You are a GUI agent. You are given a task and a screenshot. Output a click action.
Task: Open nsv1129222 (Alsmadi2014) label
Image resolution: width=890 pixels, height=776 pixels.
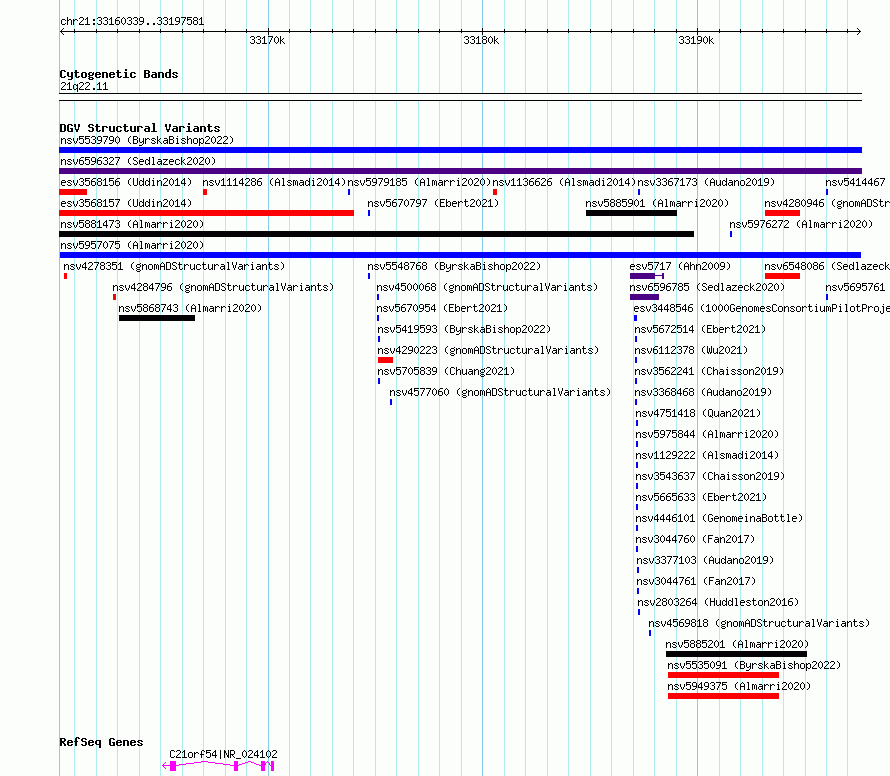(707, 455)
